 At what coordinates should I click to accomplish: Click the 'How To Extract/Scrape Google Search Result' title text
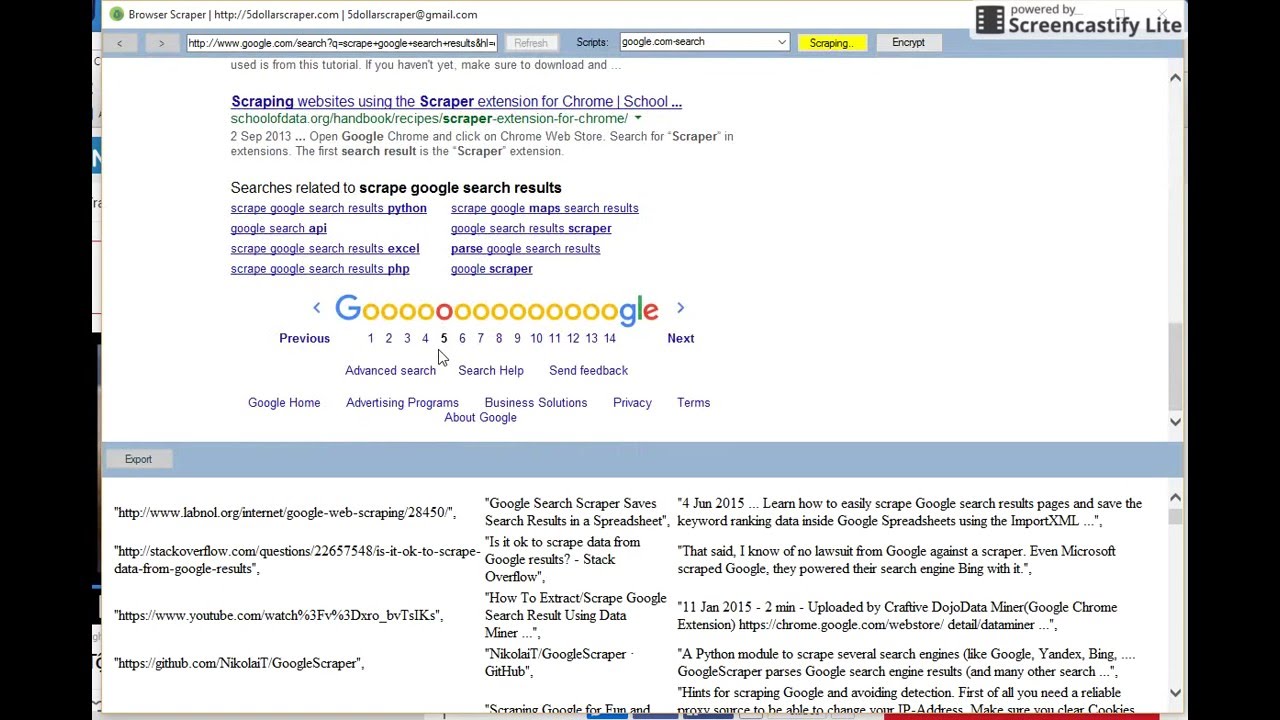point(576,615)
